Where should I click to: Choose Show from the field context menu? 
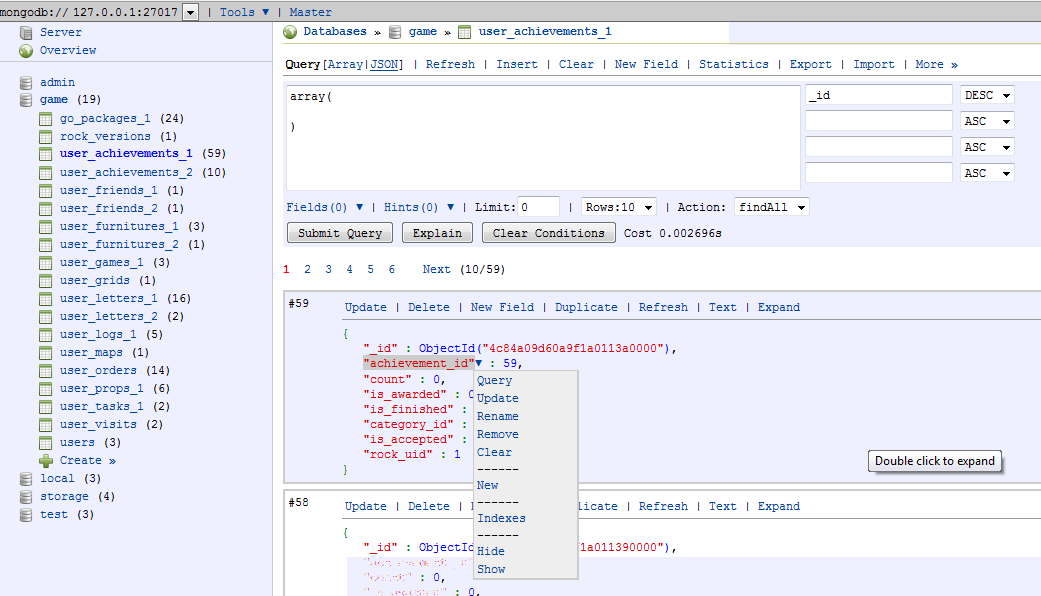[x=491, y=569]
